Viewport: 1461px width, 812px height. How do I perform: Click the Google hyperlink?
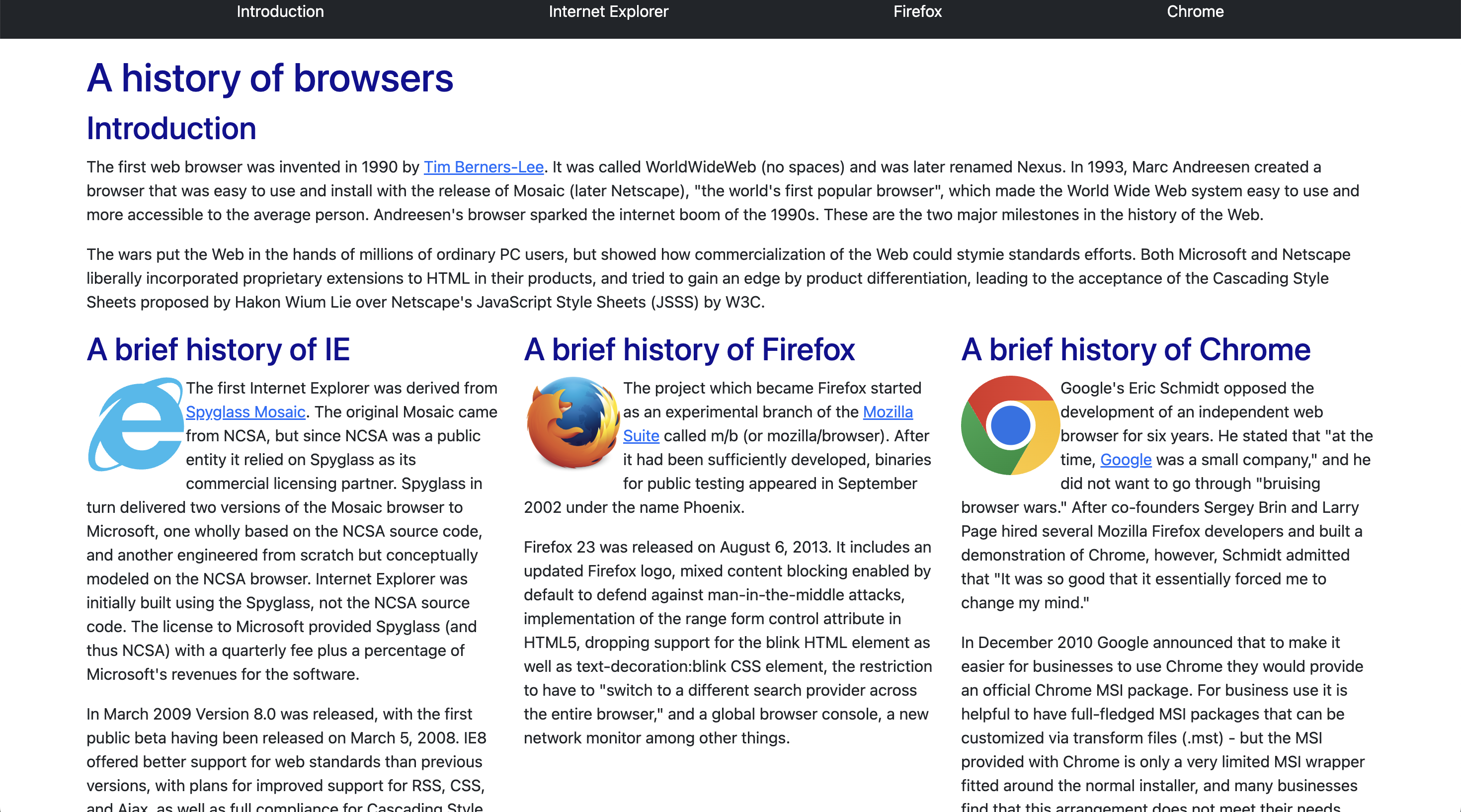pyautogui.click(x=1126, y=459)
